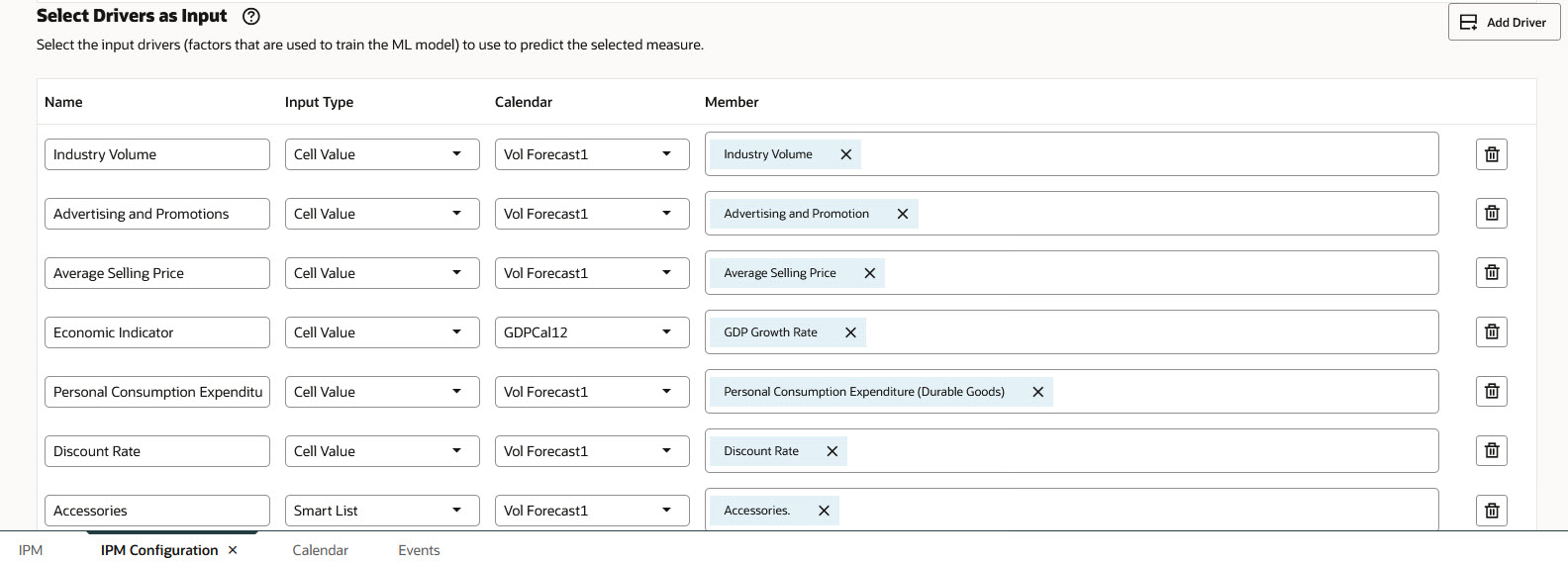The image size is (1568, 564).
Task: Expand Calendar dropdown for Discount Rate row
Action: pos(591,451)
